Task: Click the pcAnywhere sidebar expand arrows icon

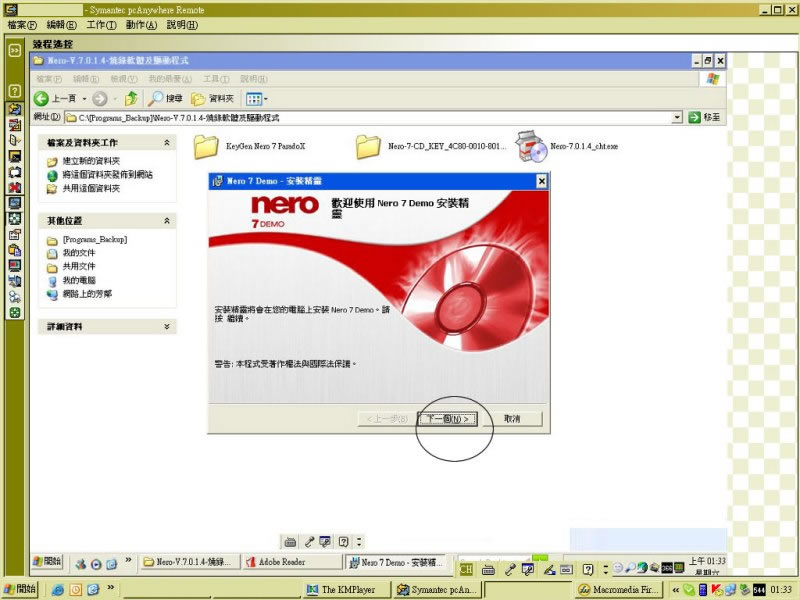Action: click(x=15, y=50)
